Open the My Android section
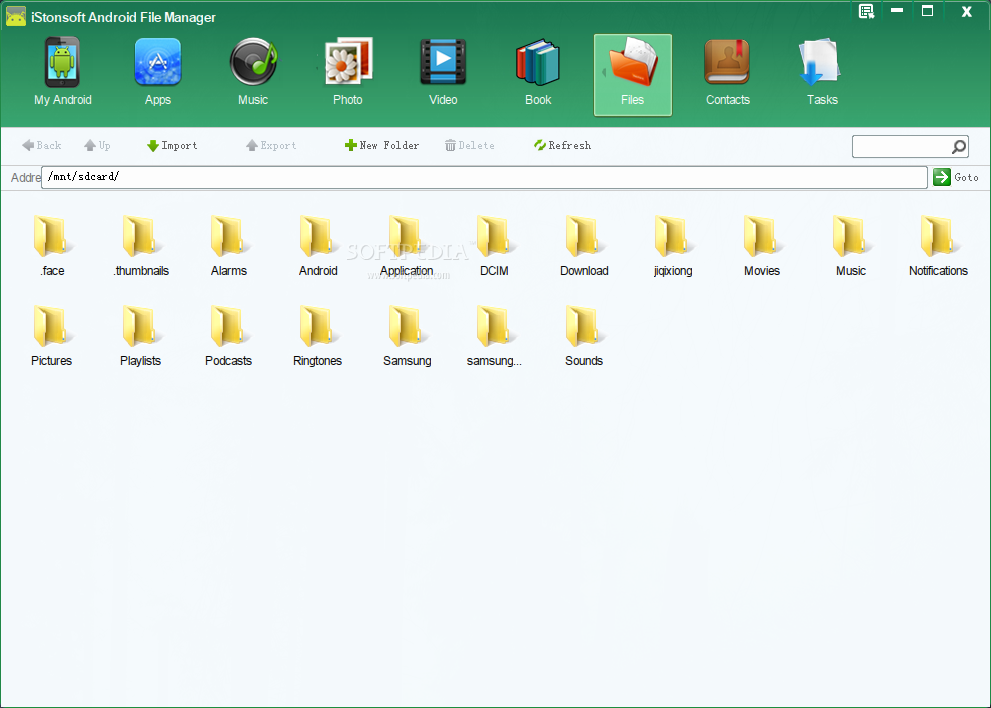The height and width of the screenshot is (708, 991). pyautogui.click(x=63, y=73)
